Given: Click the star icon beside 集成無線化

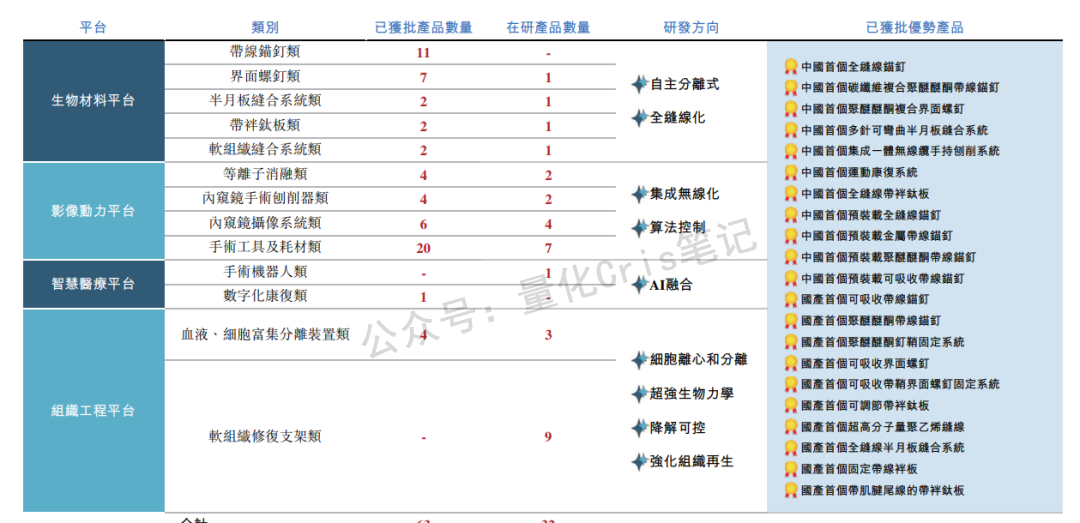Looking at the screenshot, I should pos(640,194).
